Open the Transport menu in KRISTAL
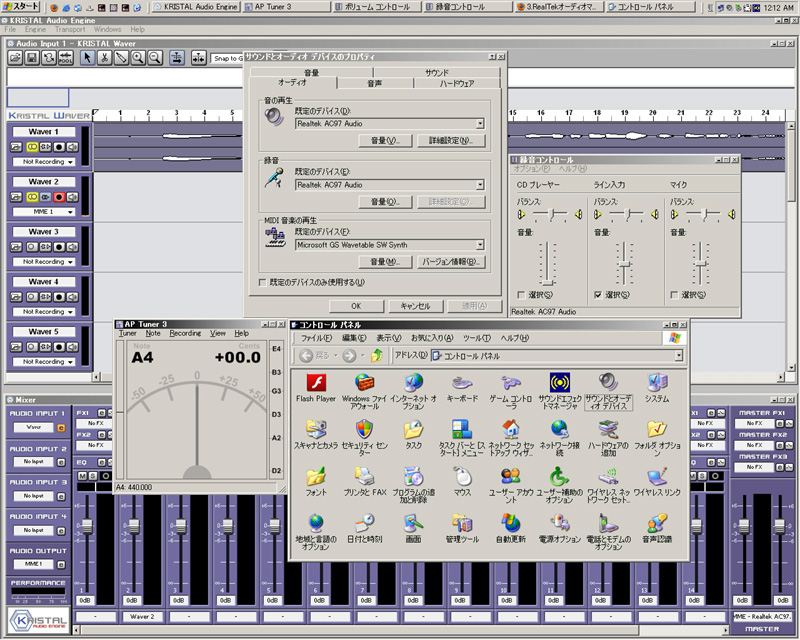 click(x=72, y=30)
